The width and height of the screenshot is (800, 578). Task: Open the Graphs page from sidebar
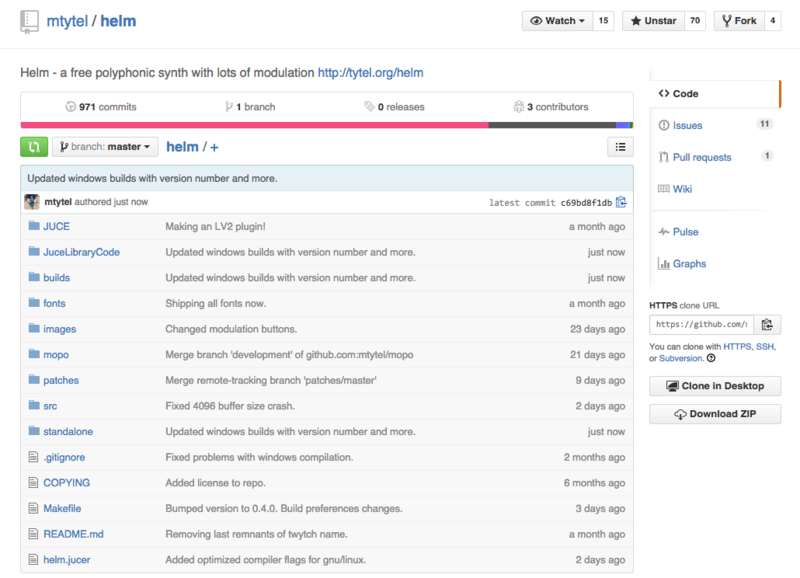[x=689, y=264]
